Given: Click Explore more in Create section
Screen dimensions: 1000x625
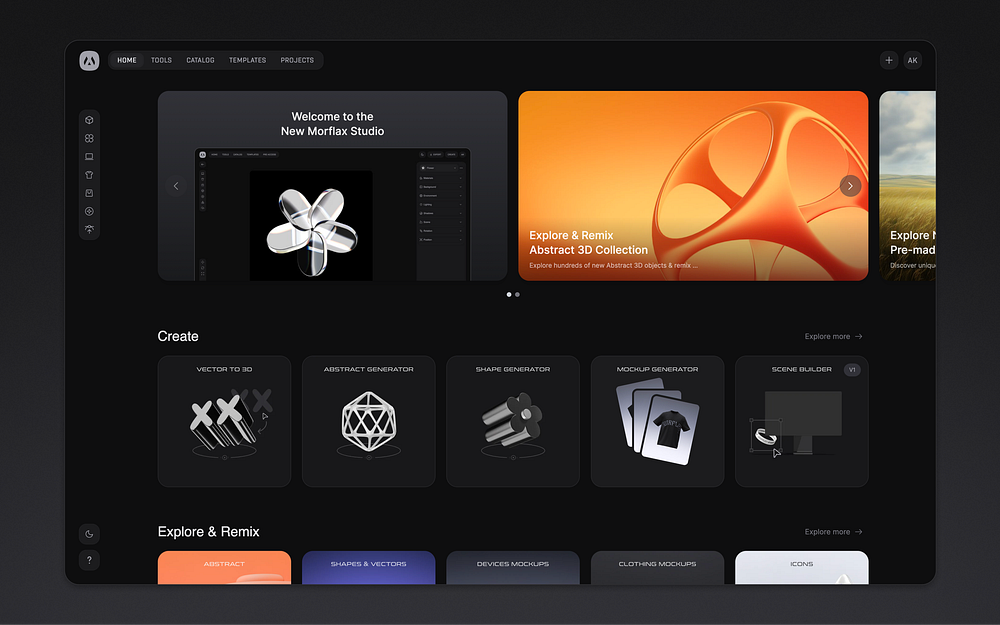Looking at the screenshot, I should 834,337.
